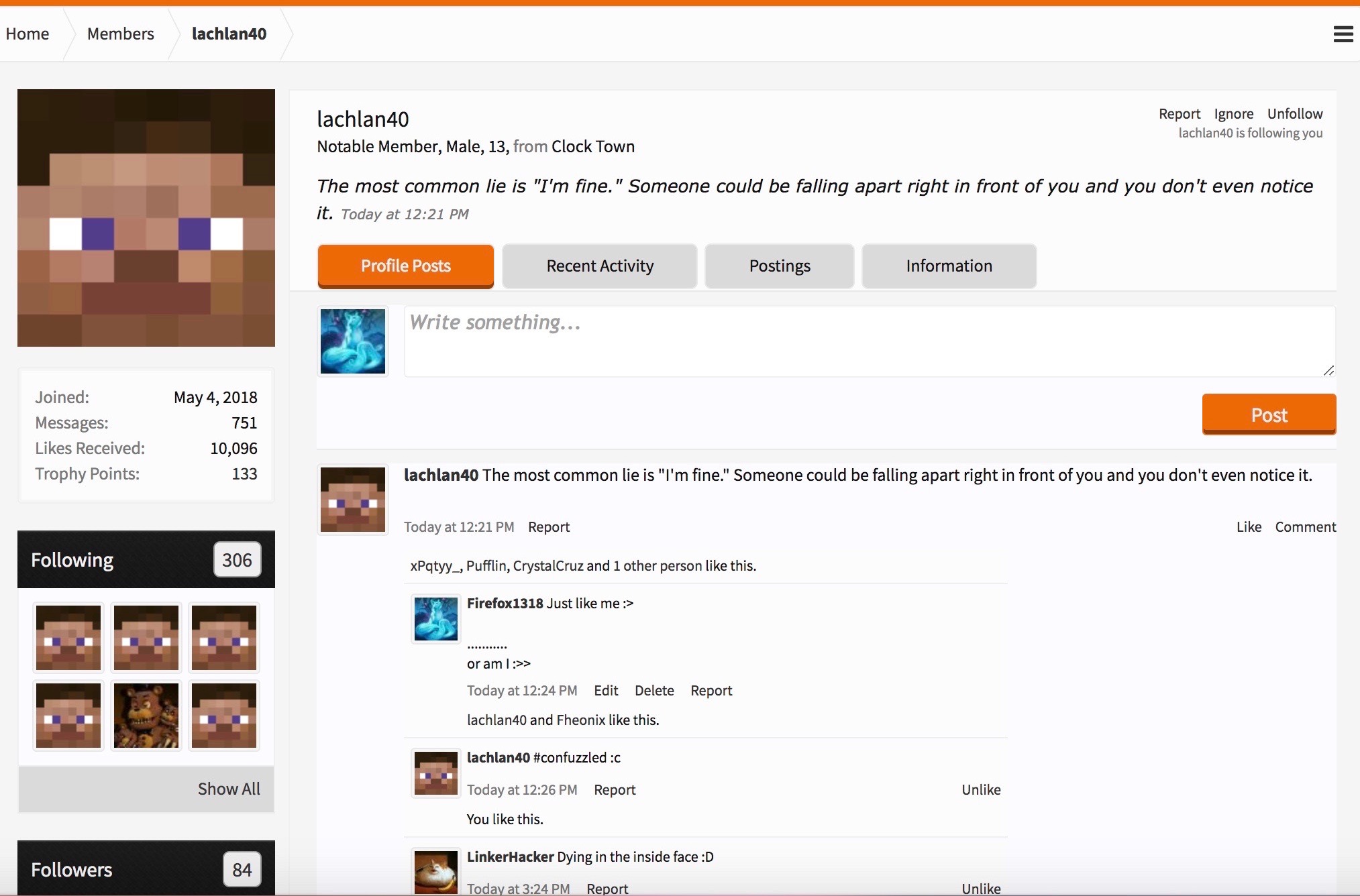The height and width of the screenshot is (896, 1360).
Task: Click the lachlan40 breadcrumb
Action: [x=229, y=34]
